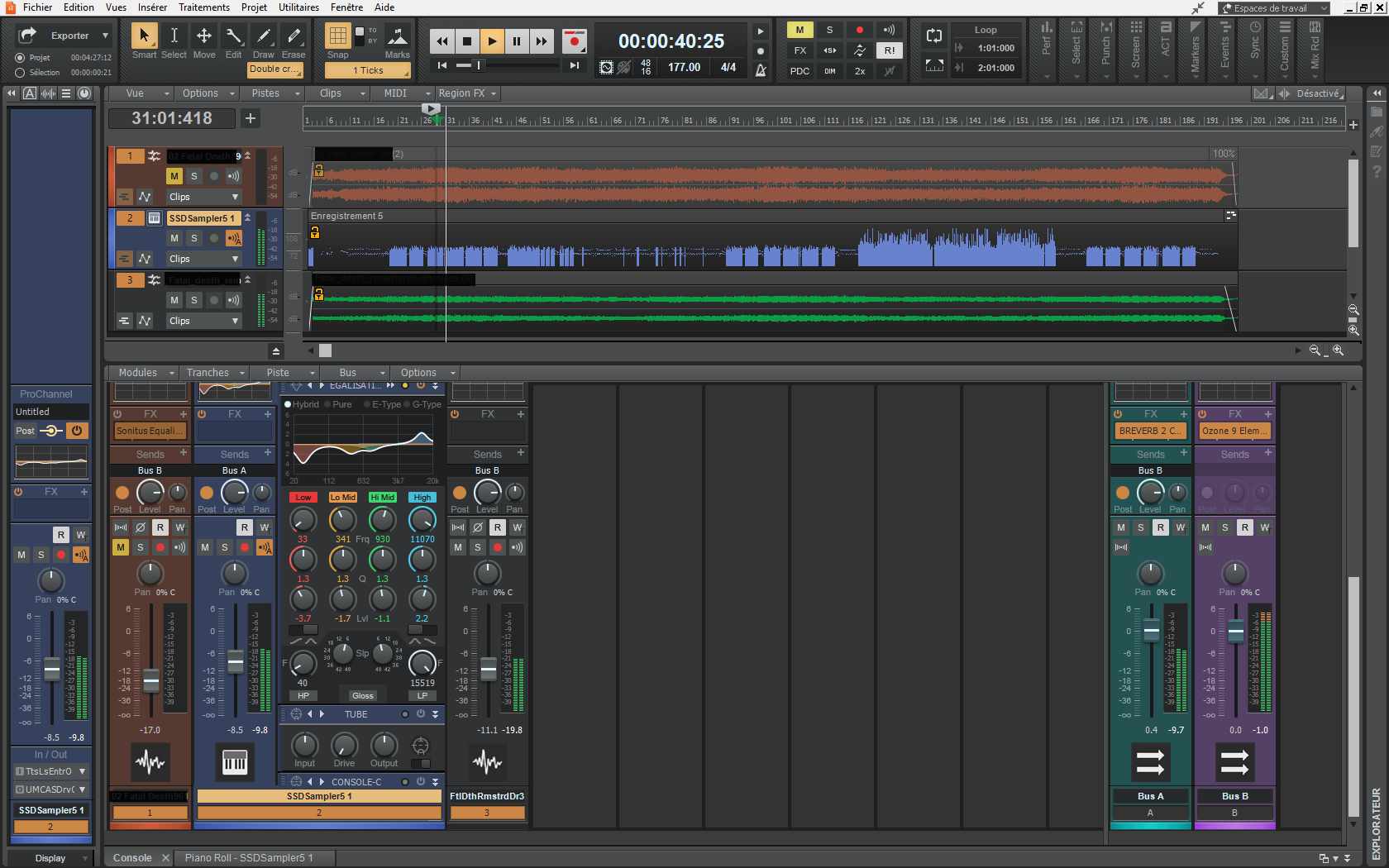Expand the Pistes dropdown

click(271, 93)
